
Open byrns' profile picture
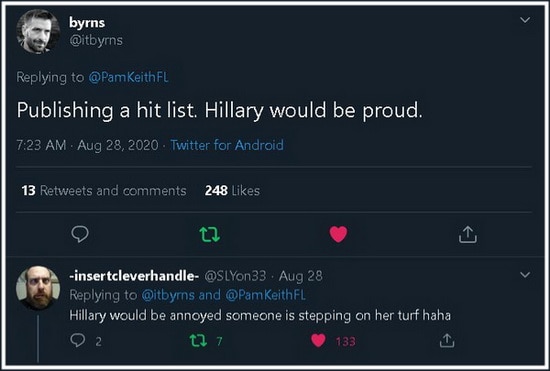coord(38,32)
